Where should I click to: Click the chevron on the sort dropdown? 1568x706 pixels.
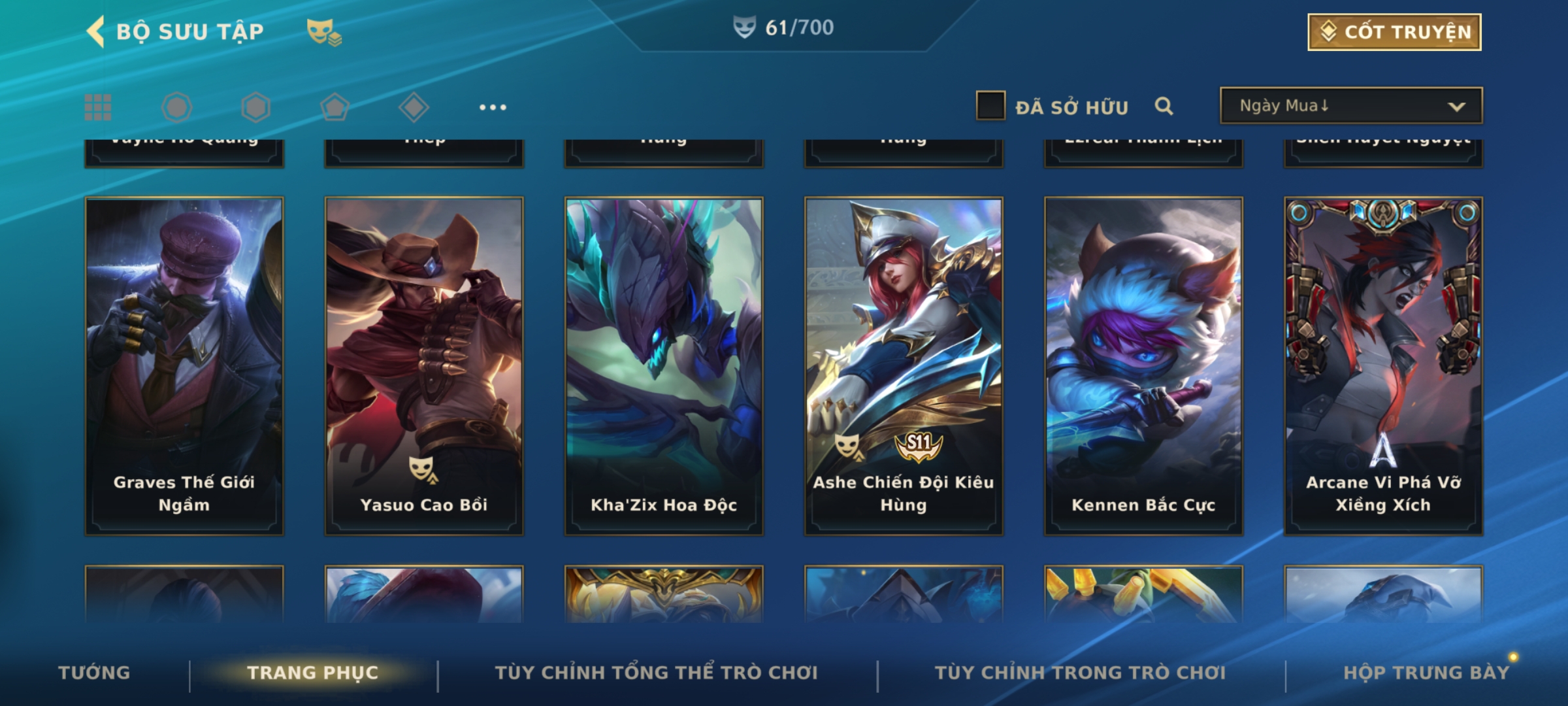[x=1456, y=107]
